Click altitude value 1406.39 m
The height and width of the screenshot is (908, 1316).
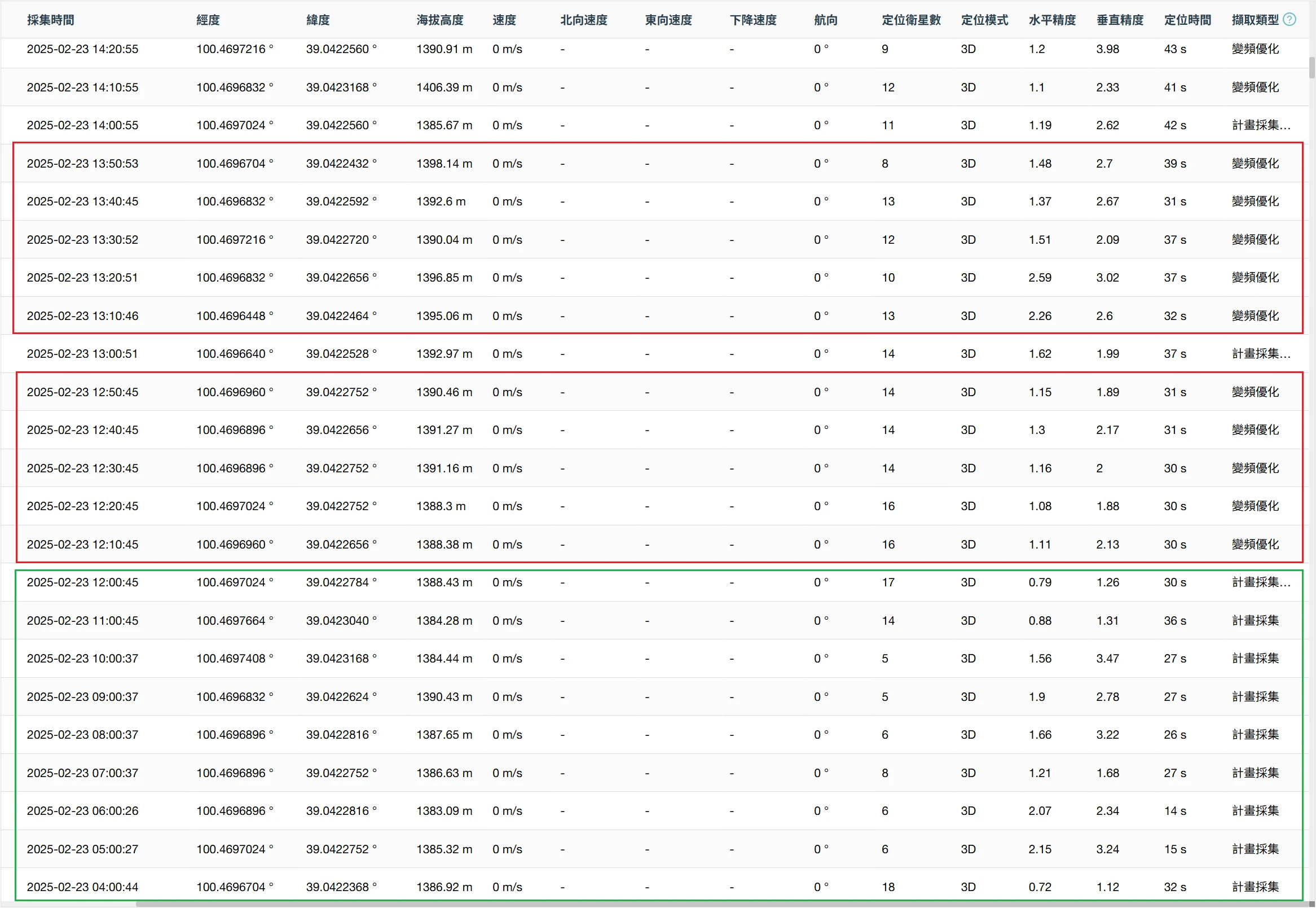[x=444, y=87]
